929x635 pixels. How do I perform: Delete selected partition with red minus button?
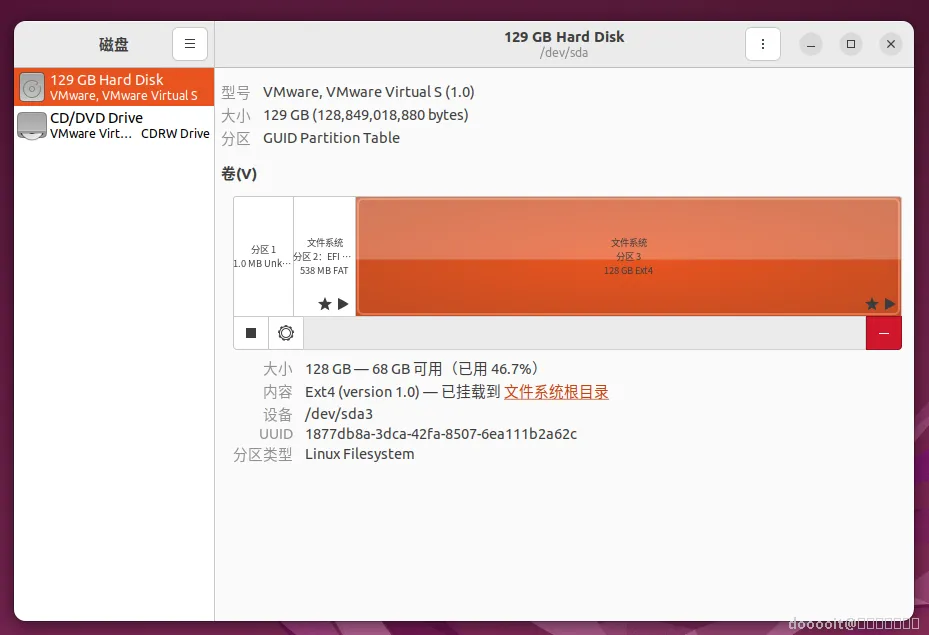pos(883,333)
